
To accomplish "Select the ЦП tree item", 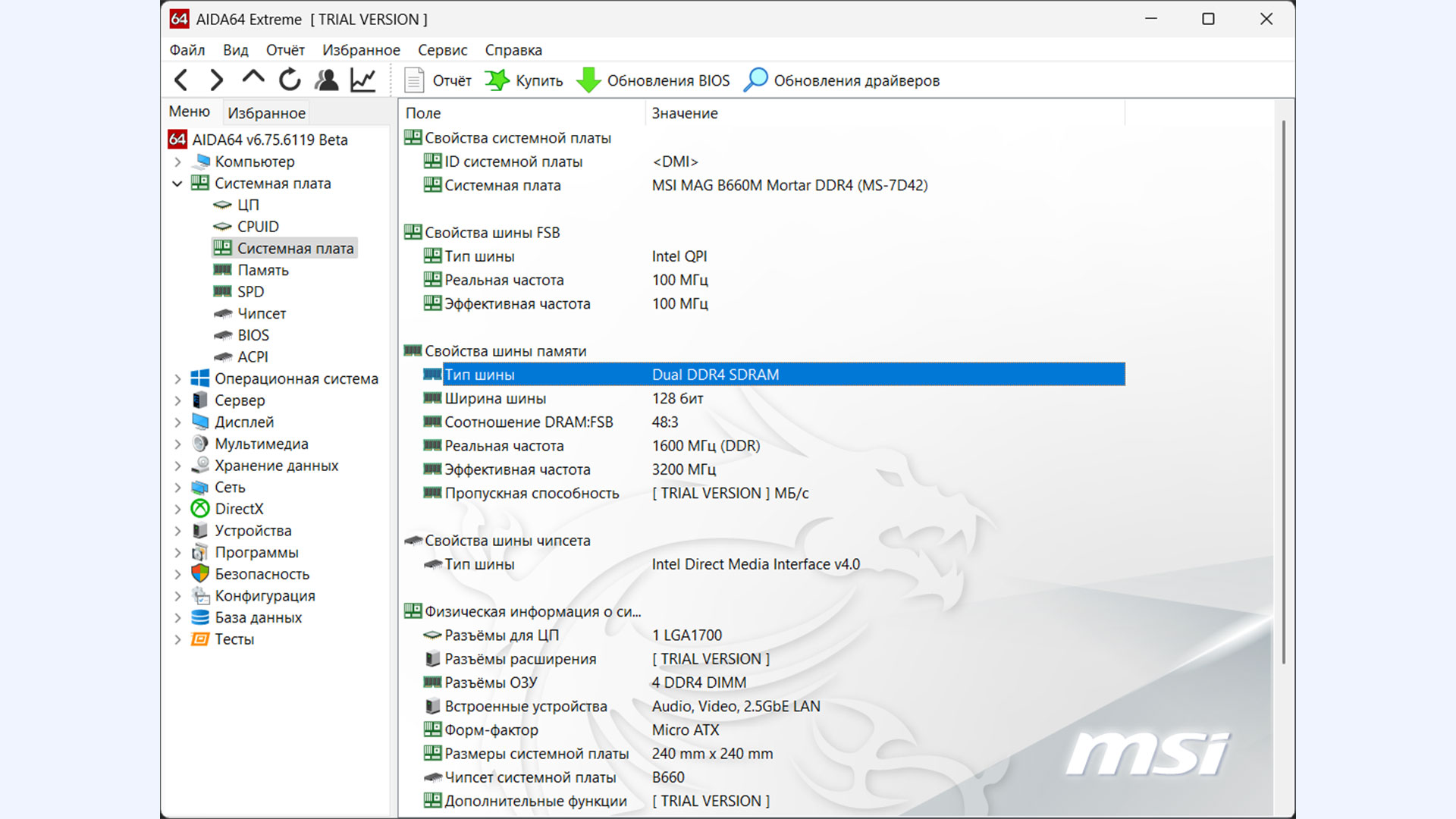I will tap(247, 205).
